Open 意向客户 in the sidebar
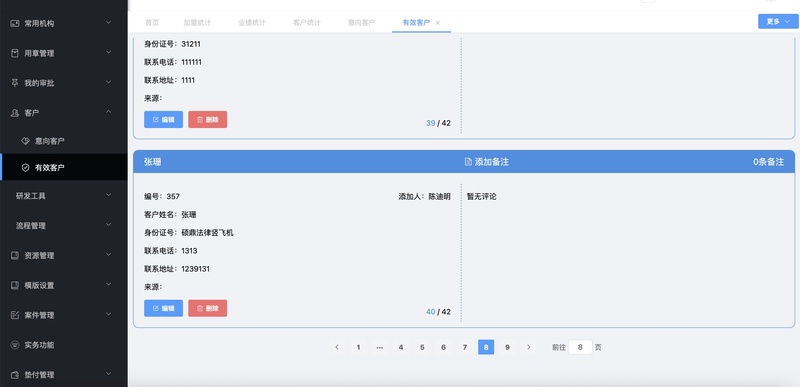 coord(64,141)
